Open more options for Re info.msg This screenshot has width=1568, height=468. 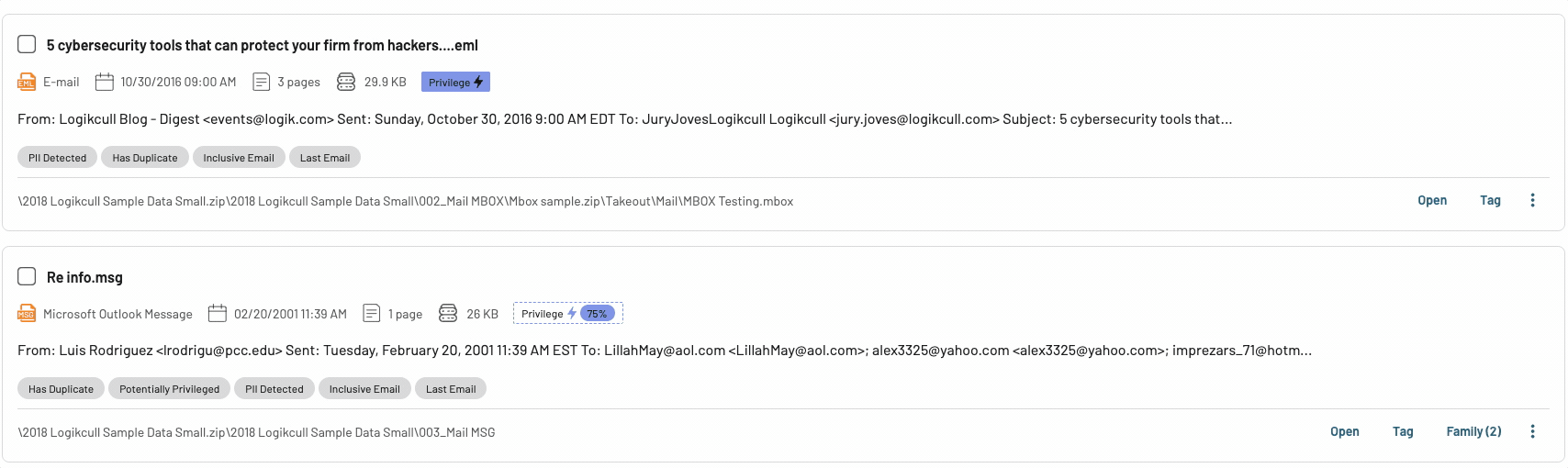(1532, 431)
